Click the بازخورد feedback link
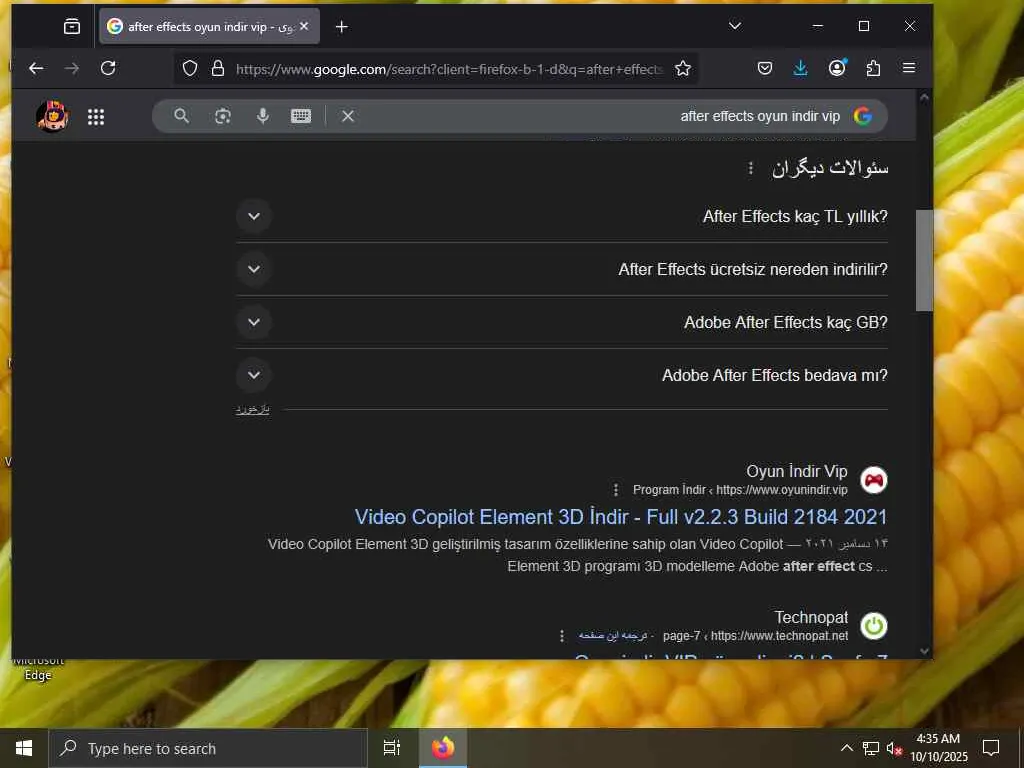 tap(252, 409)
